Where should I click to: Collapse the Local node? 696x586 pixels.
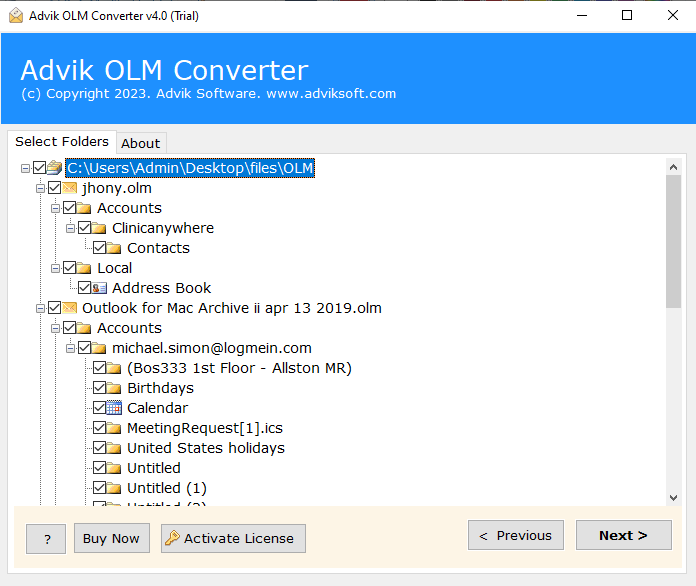[55, 268]
